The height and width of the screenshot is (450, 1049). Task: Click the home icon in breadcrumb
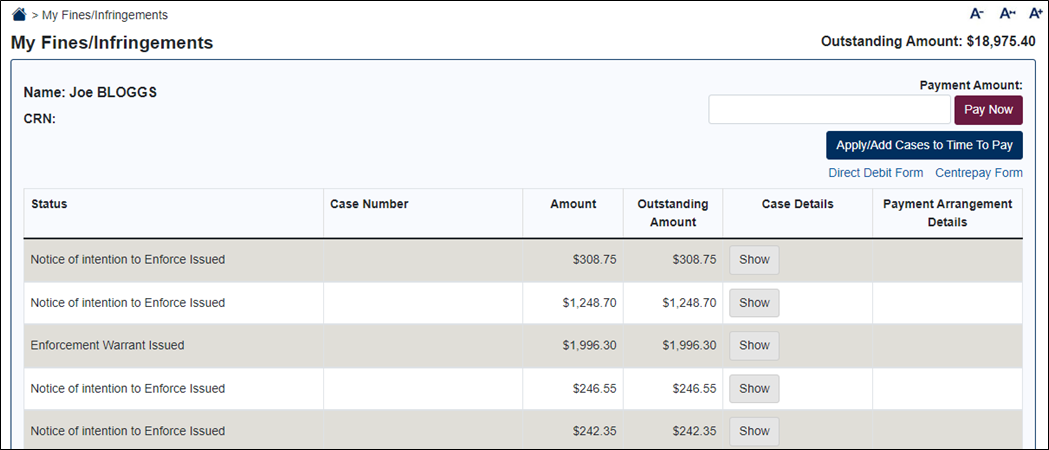19,14
